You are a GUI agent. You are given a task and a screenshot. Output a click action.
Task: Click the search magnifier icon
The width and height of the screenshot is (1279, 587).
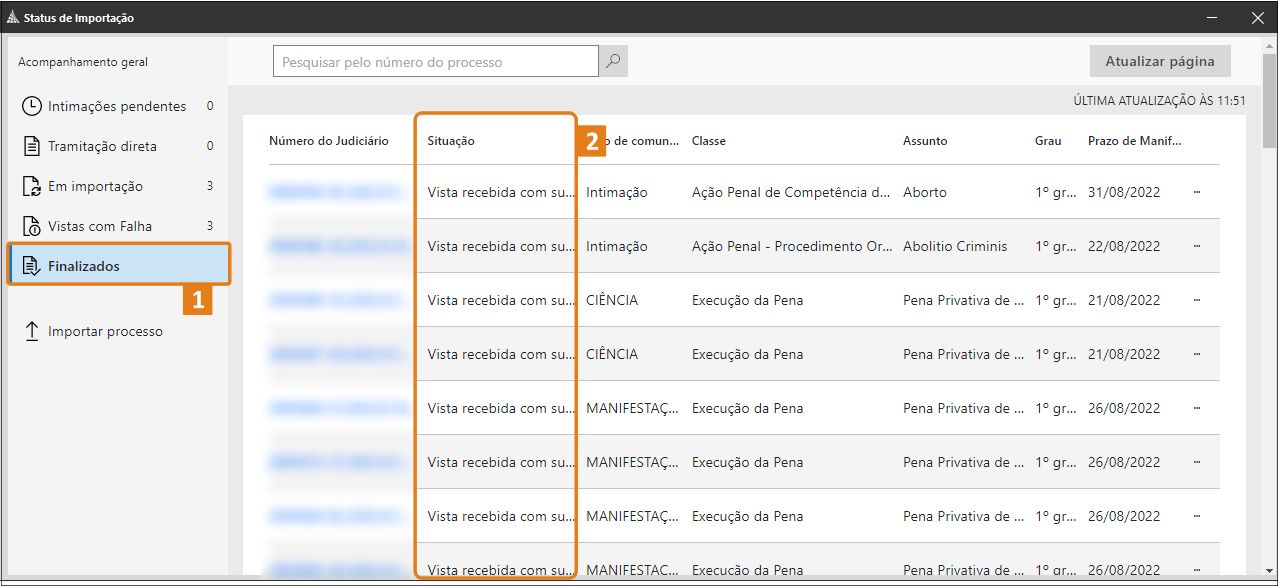[x=613, y=62]
